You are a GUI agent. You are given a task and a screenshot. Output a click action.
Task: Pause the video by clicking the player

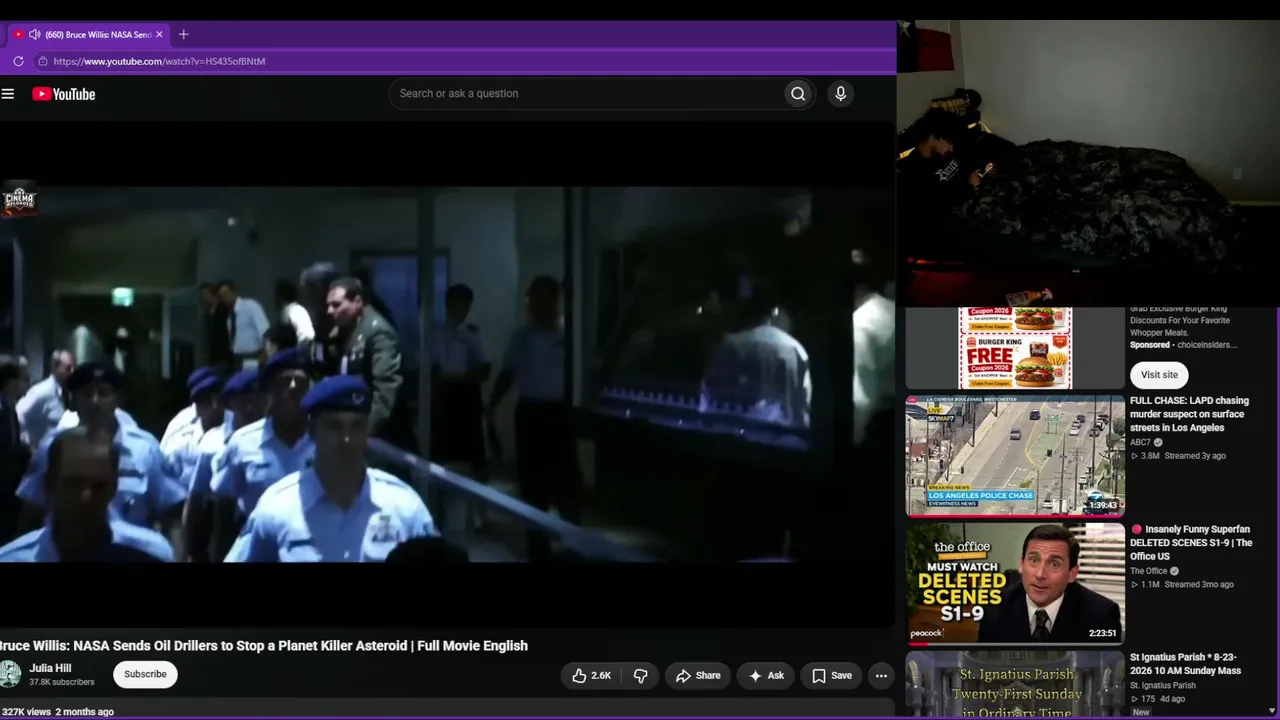tap(447, 374)
